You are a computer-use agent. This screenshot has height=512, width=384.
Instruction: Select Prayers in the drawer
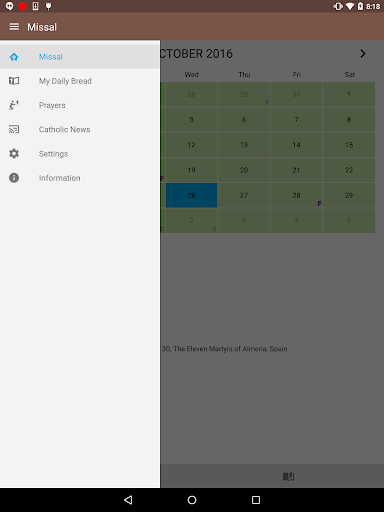80,105
